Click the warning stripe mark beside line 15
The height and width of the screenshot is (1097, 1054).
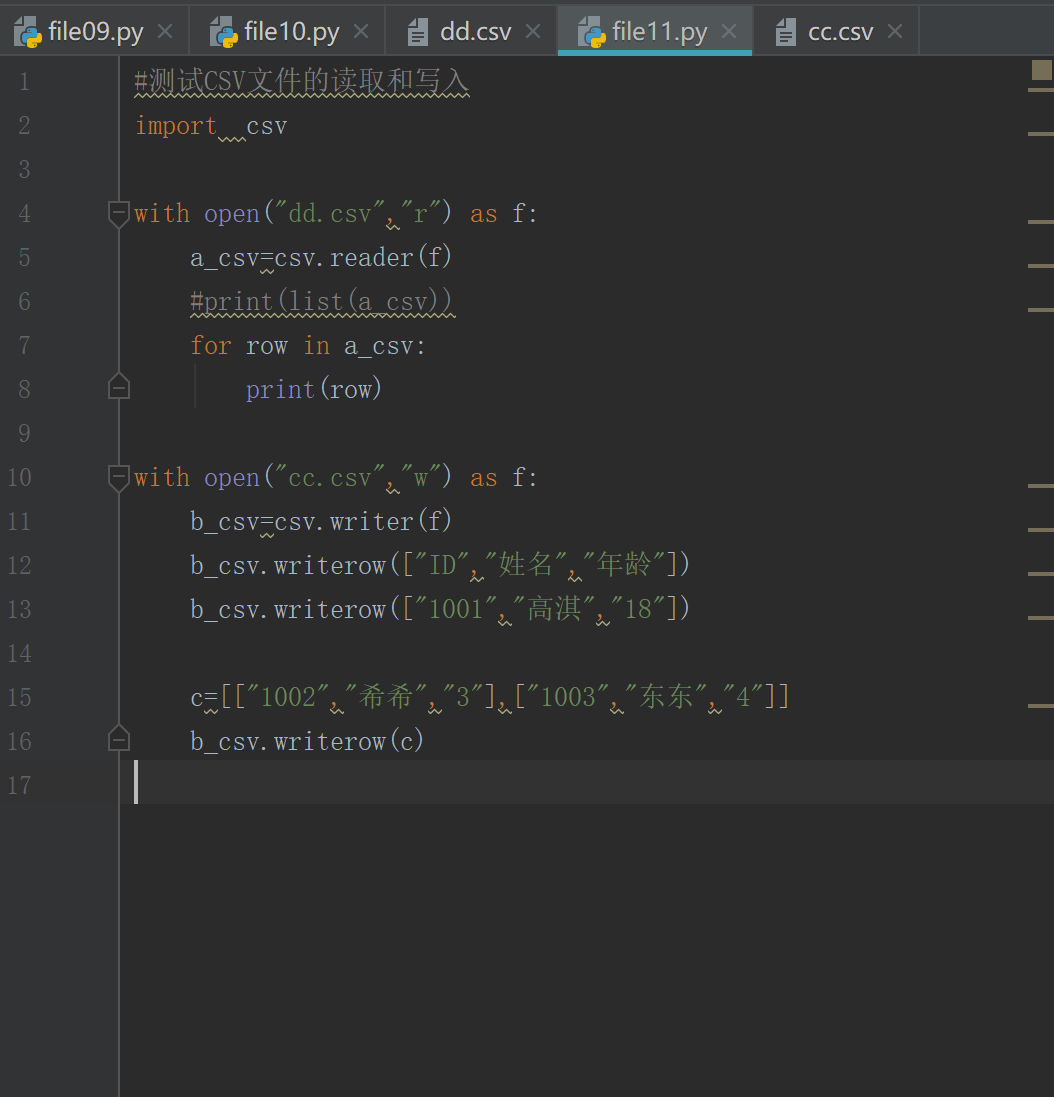coord(1041,706)
